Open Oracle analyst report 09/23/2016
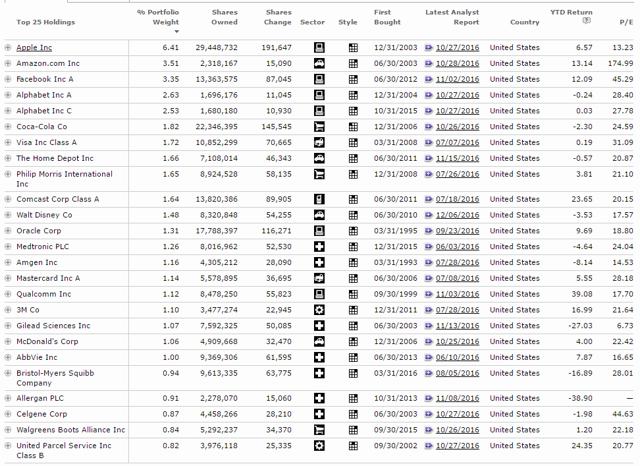This screenshot has height=466, width=640. pyautogui.click(x=457, y=231)
